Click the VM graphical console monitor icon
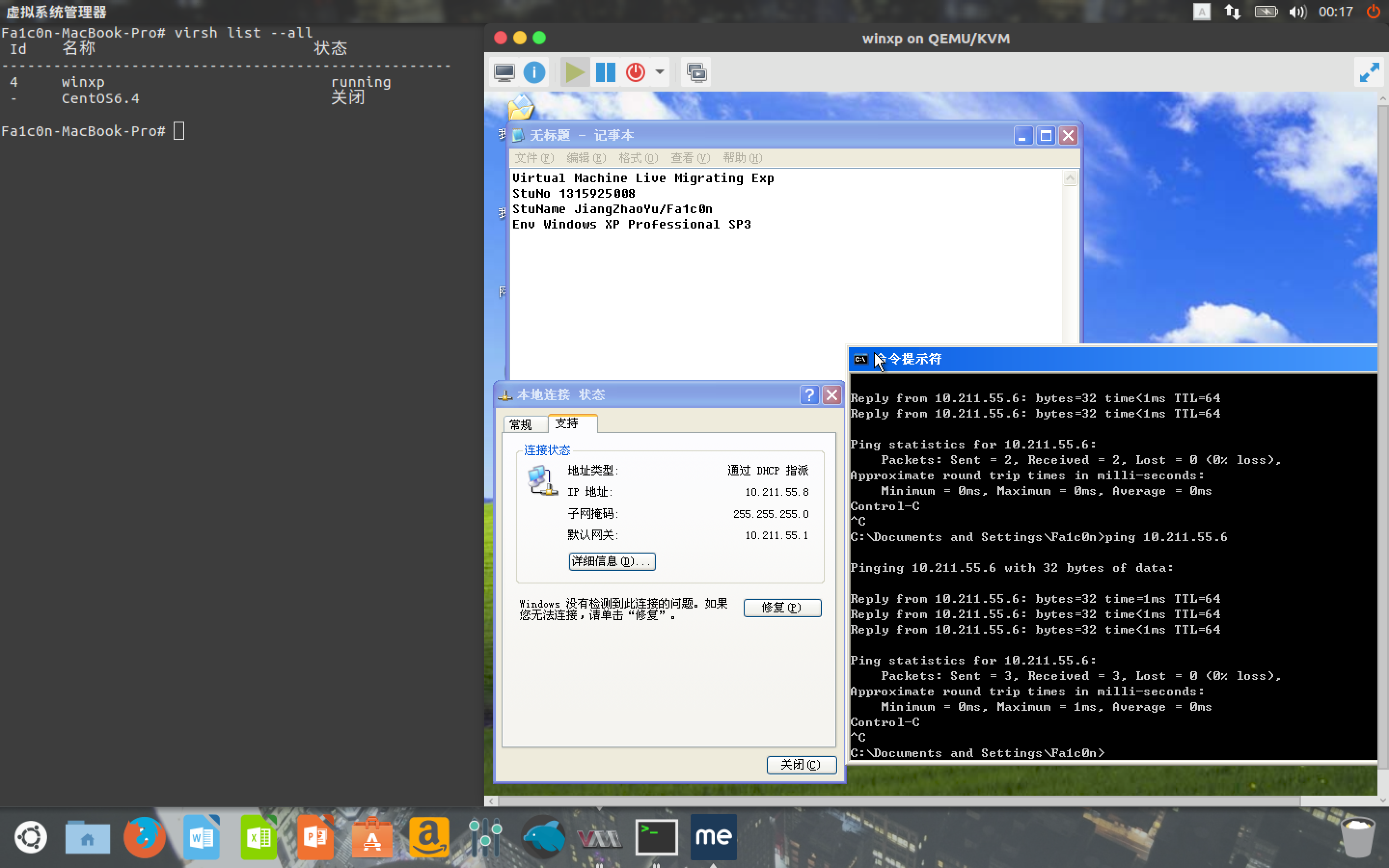1389x868 pixels. pyautogui.click(x=504, y=72)
